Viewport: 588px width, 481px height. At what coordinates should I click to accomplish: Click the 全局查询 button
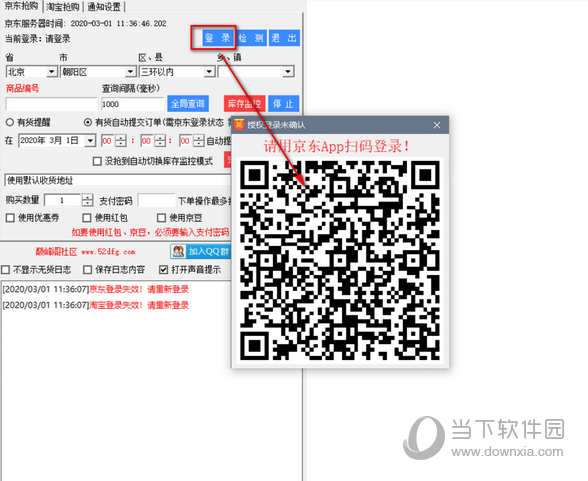tap(188, 104)
